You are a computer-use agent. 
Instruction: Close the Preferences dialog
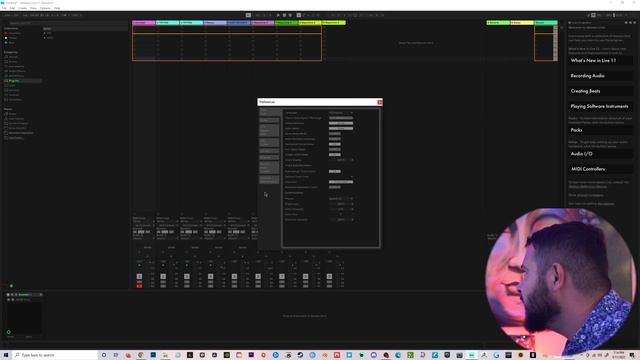coord(380,102)
